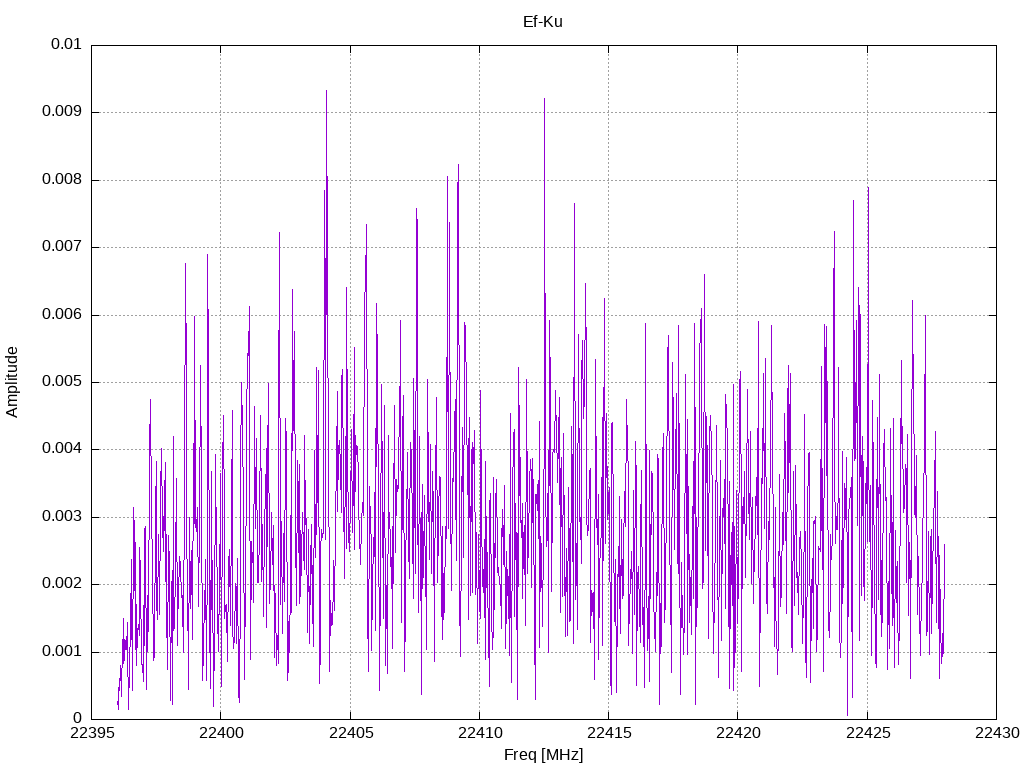Click the x-axis tick label 22395
The width and height of the screenshot is (1024, 768).
91,733
